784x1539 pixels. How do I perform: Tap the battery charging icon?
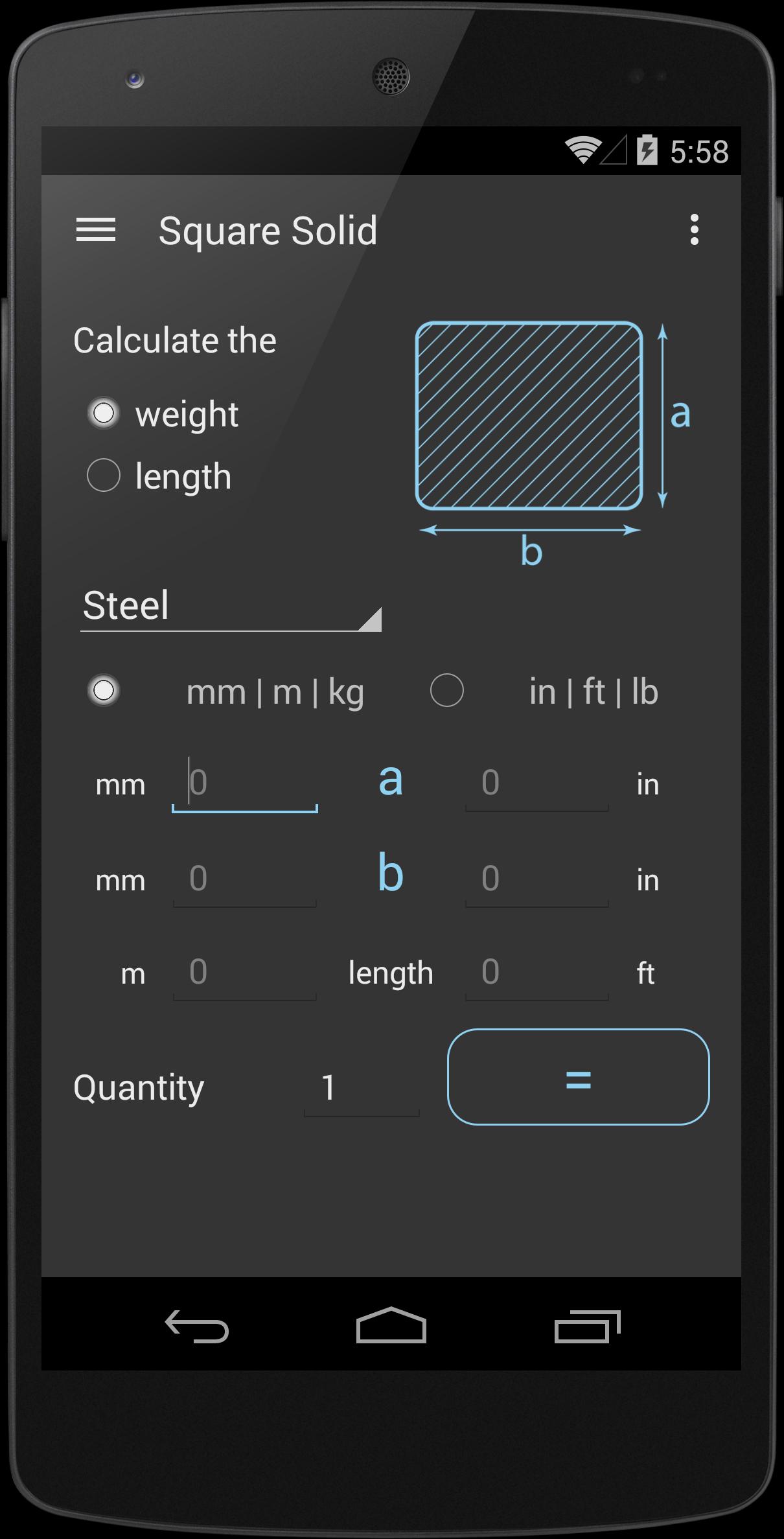647,151
